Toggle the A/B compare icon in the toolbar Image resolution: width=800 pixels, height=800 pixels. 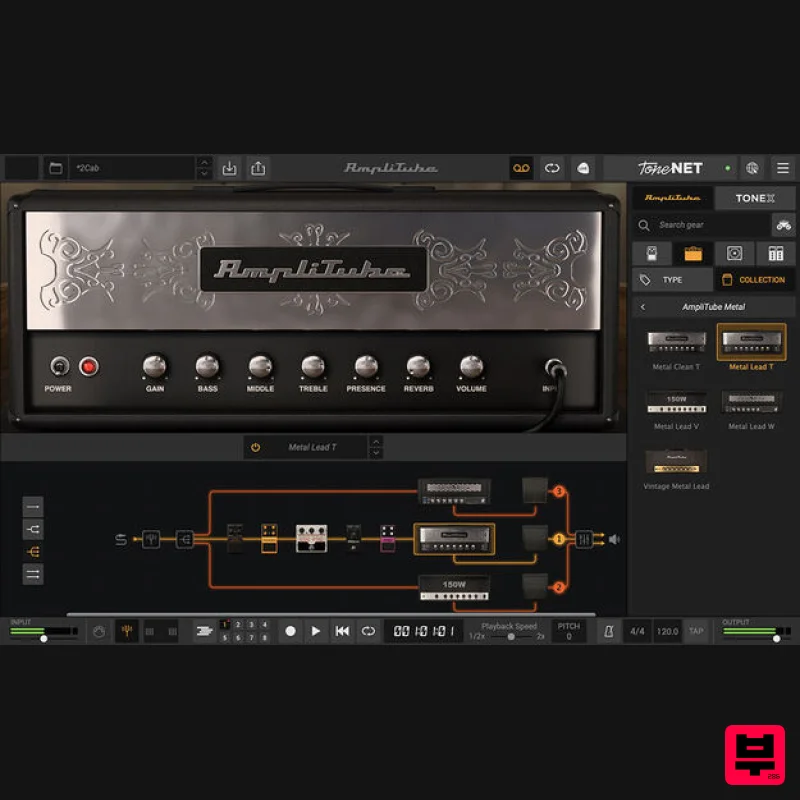tap(552, 168)
